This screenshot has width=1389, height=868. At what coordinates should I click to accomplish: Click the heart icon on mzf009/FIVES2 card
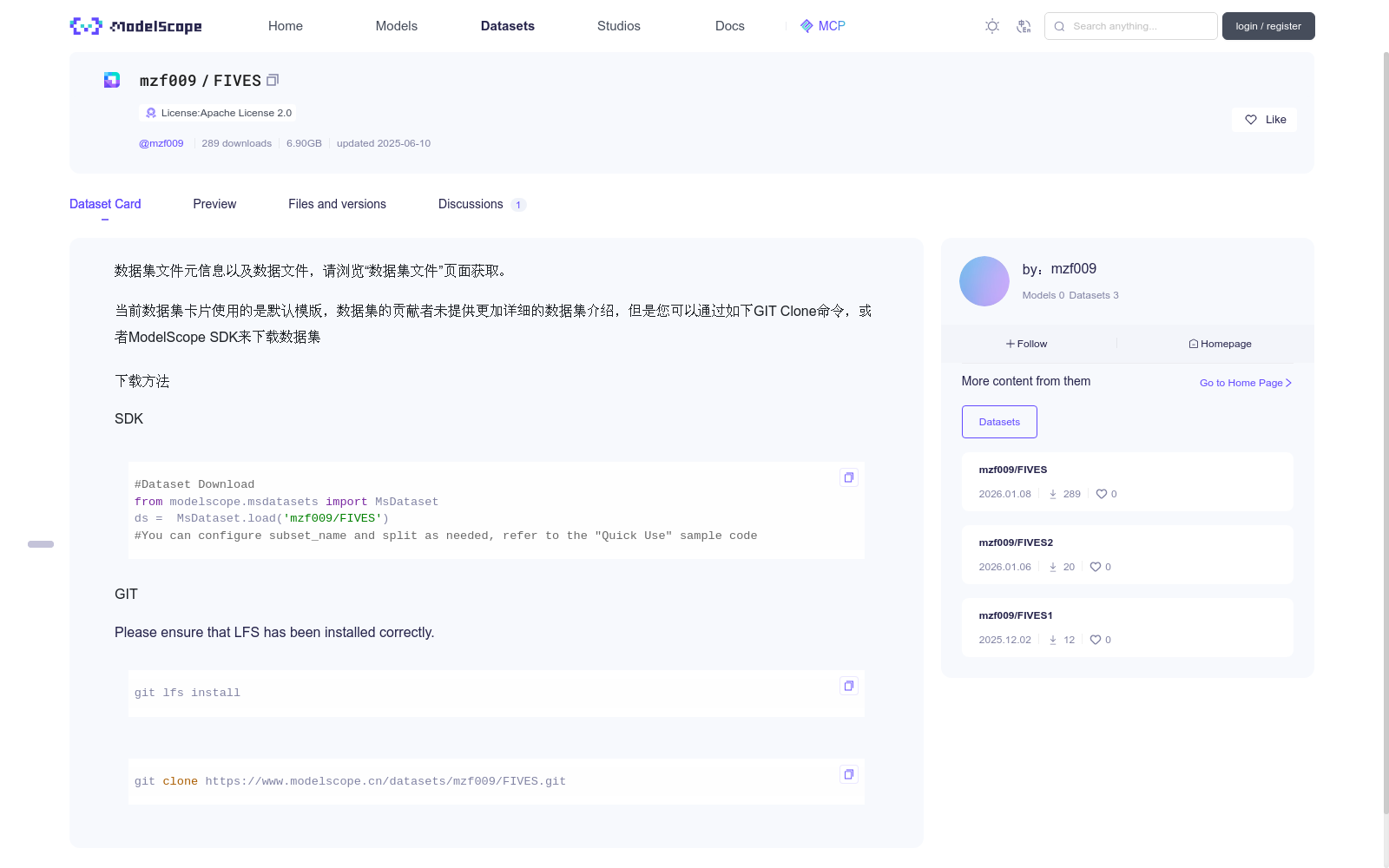(x=1096, y=567)
